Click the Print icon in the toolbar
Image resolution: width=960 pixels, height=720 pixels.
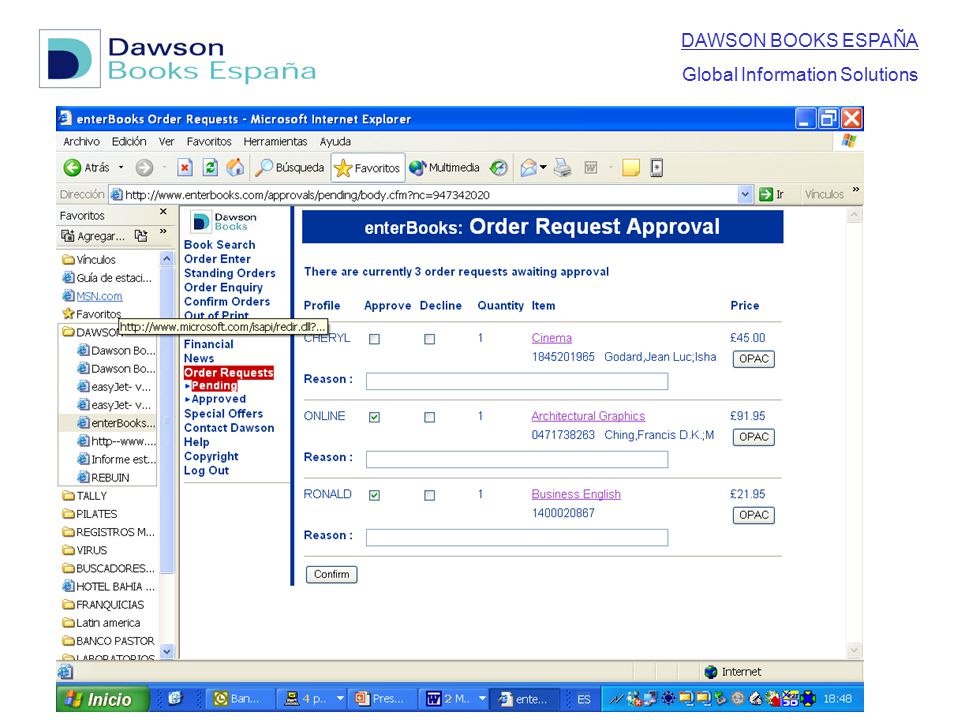point(563,167)
